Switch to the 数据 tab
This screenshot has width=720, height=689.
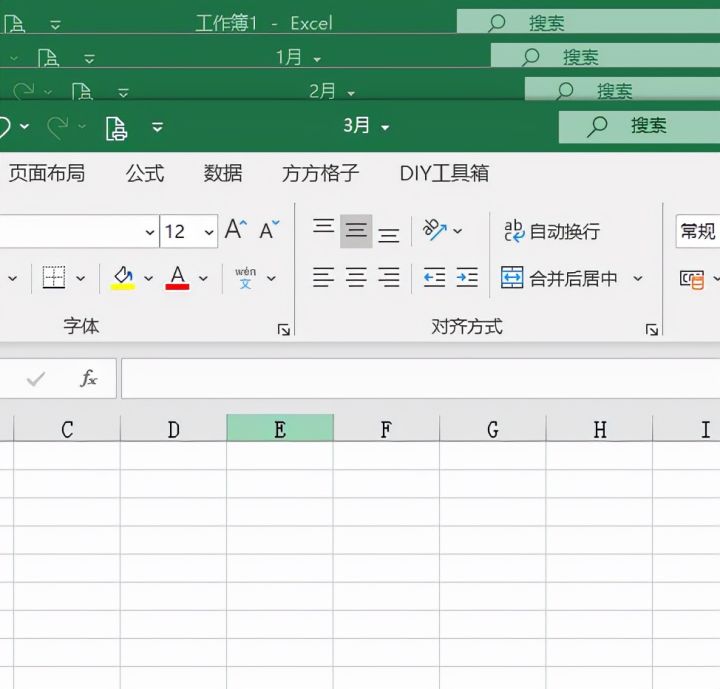pyautogui.click(x=223, y=174)
